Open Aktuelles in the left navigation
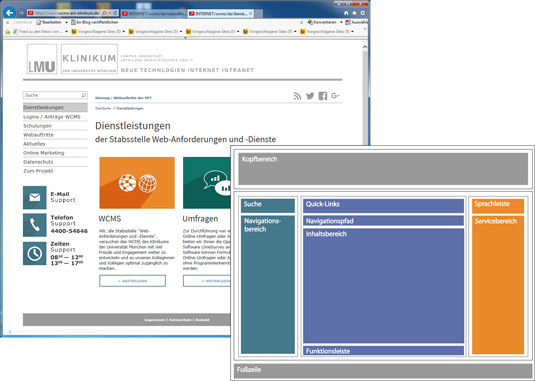 pyautogui.click(x=55, y=144)
